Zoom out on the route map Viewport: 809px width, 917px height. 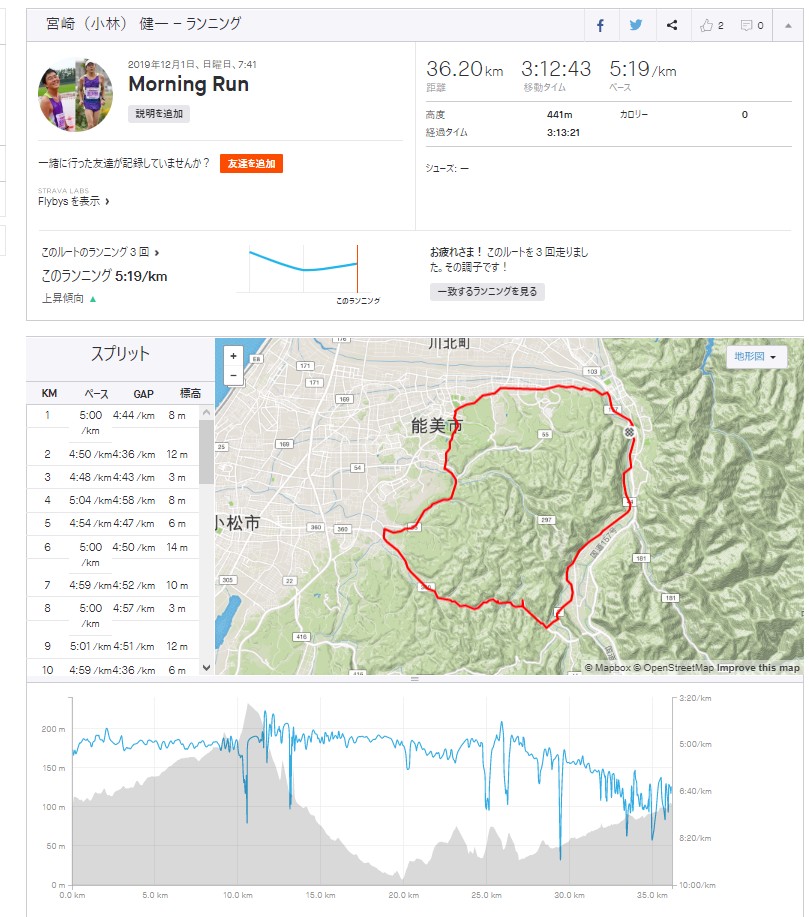233,375
